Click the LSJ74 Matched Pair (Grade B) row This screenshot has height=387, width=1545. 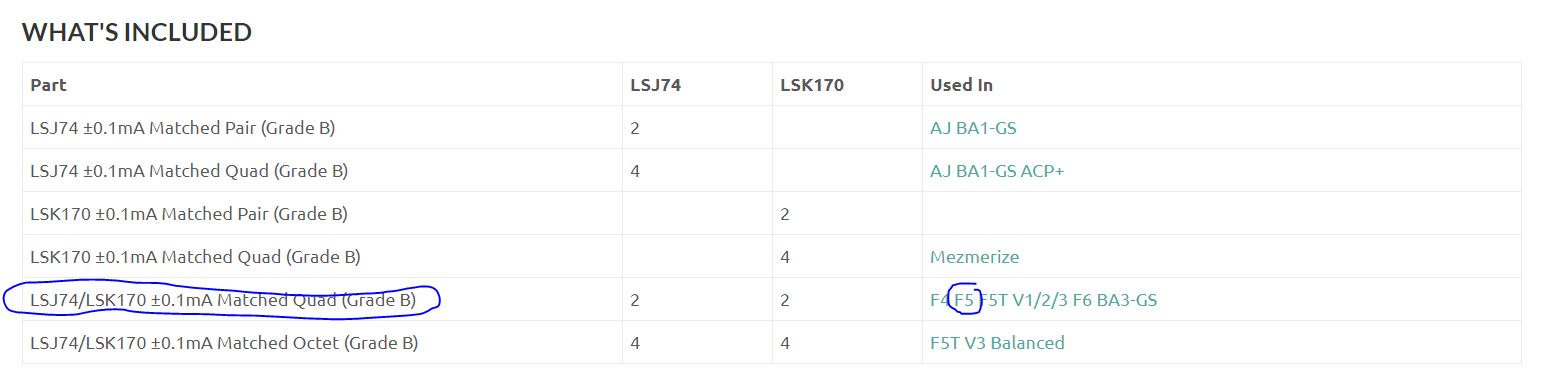771,128
